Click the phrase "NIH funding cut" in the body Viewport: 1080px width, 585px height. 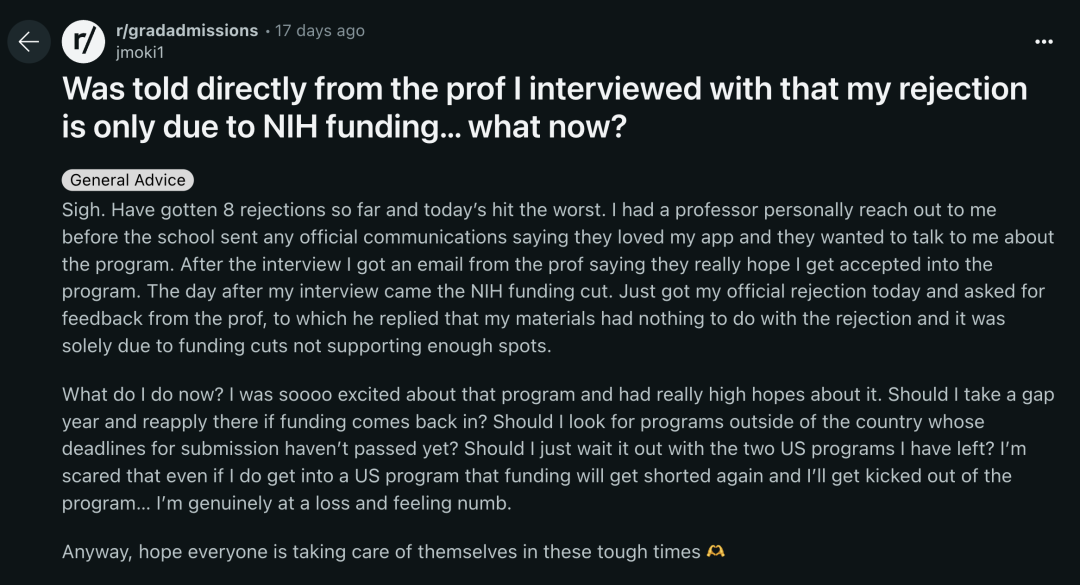pyautogui.click(x=540, y=291)
